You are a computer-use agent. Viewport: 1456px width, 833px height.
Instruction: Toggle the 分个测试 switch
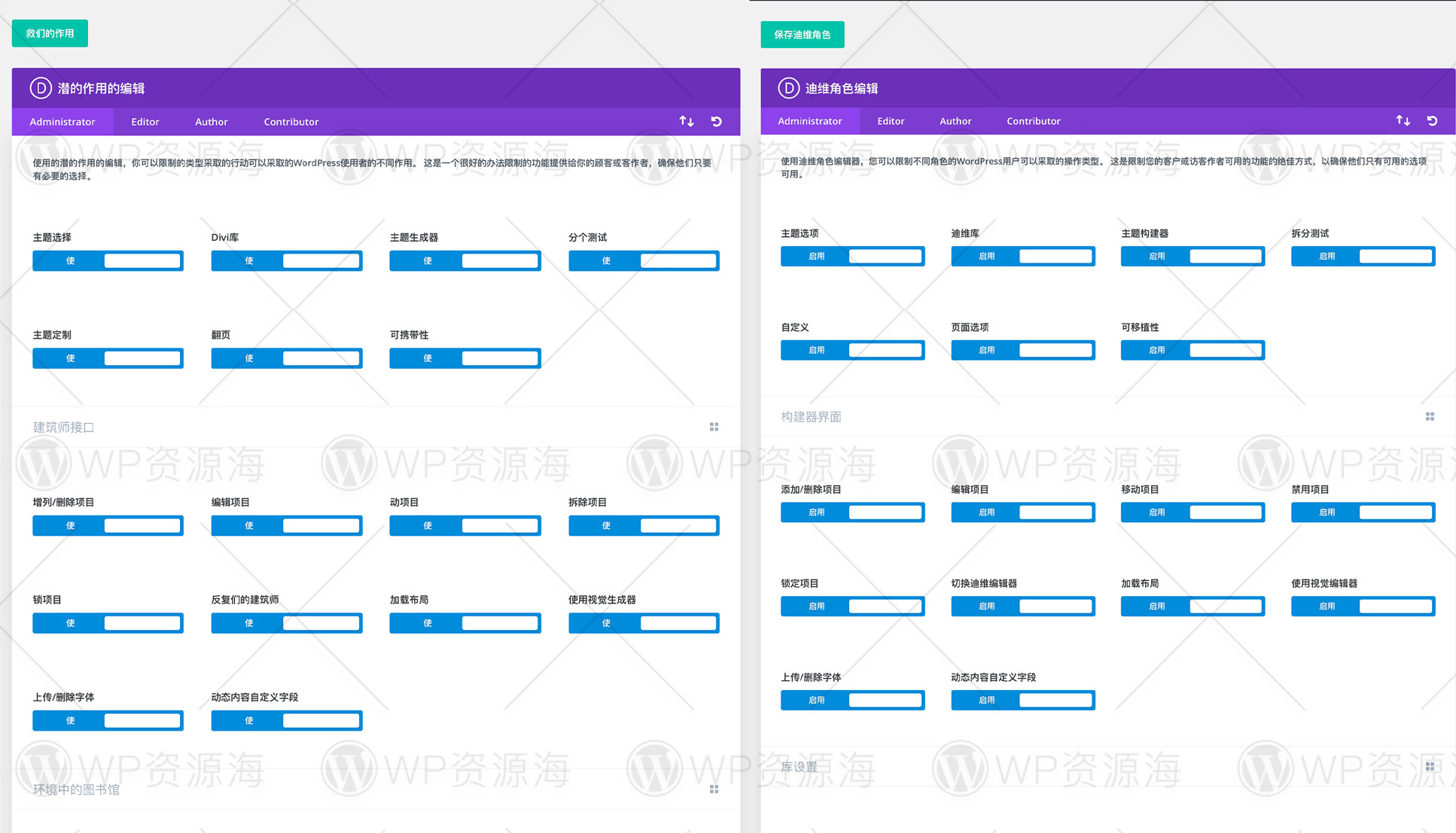(644, 260)
